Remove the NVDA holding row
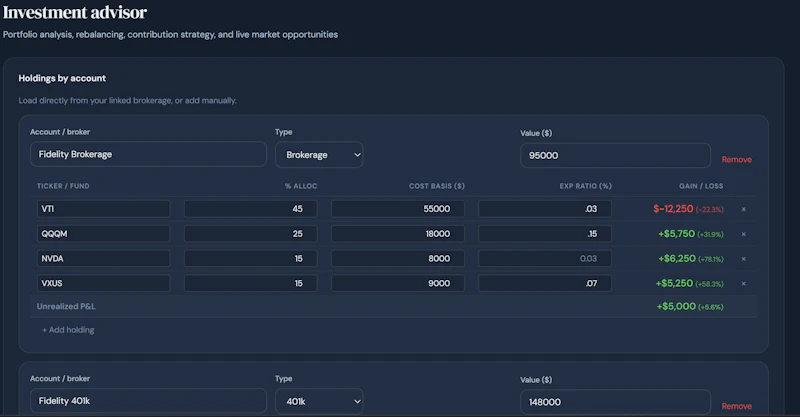The width and height of the screenshot is (800, 417). click(x=743, y=259)
